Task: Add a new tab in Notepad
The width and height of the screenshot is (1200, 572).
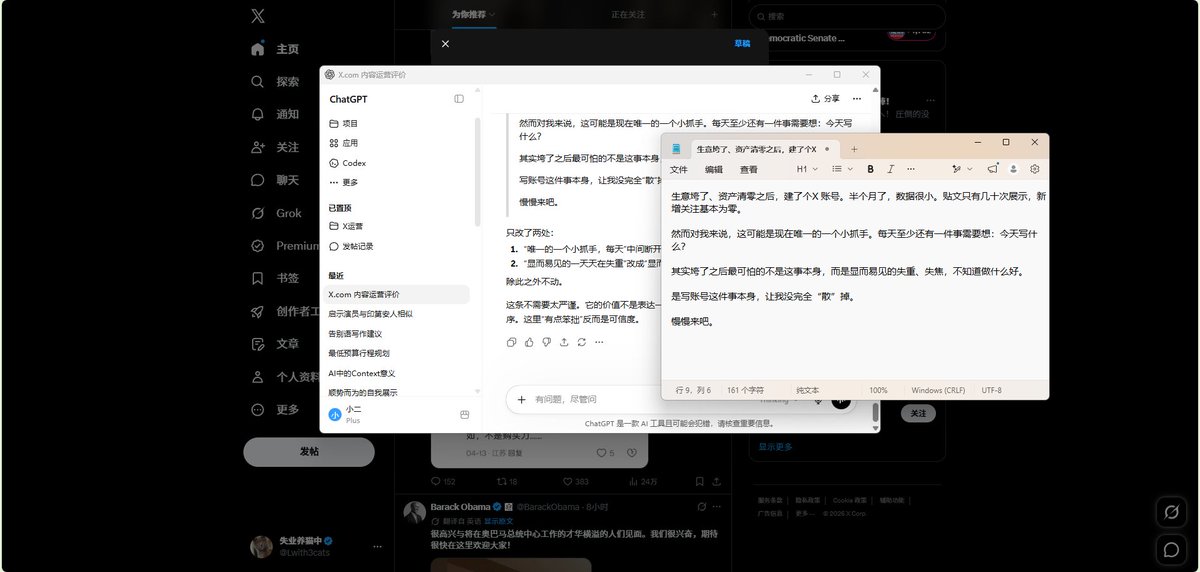Action: pyautogui.click(x=854, y=149)
